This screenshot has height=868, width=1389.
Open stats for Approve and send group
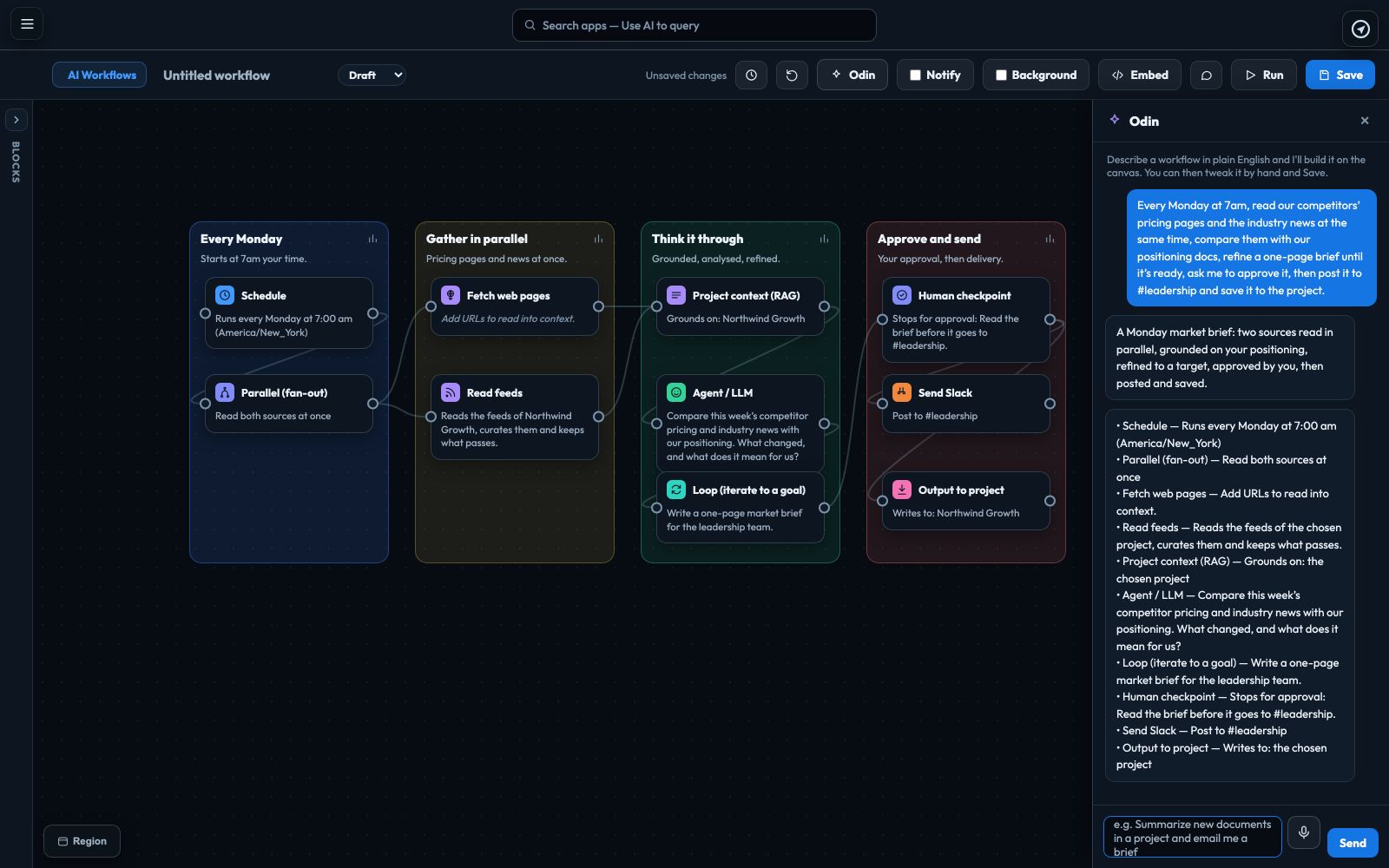(1050, 239)
